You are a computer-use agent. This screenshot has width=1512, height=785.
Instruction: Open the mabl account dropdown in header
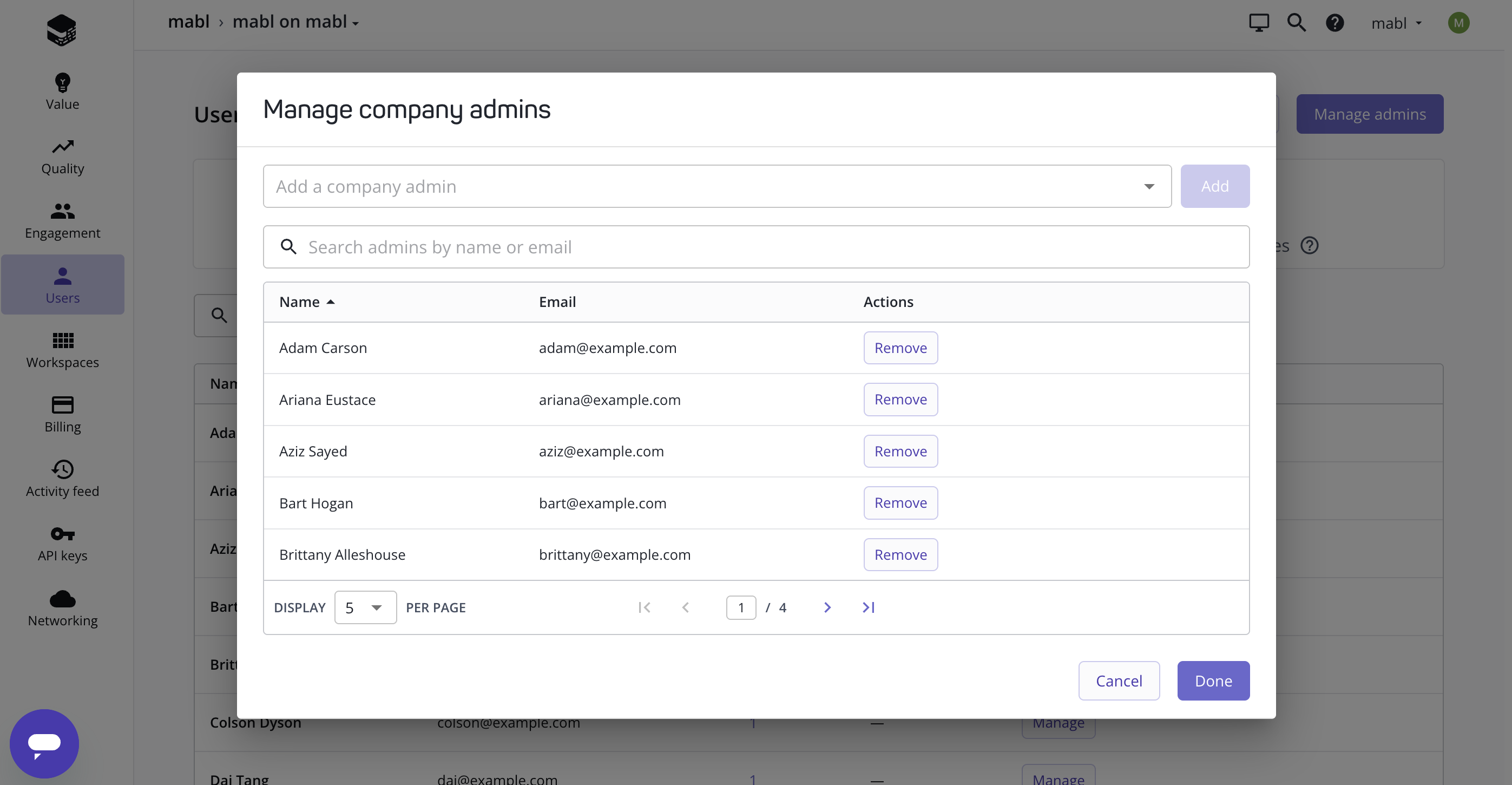point(1396,23)
